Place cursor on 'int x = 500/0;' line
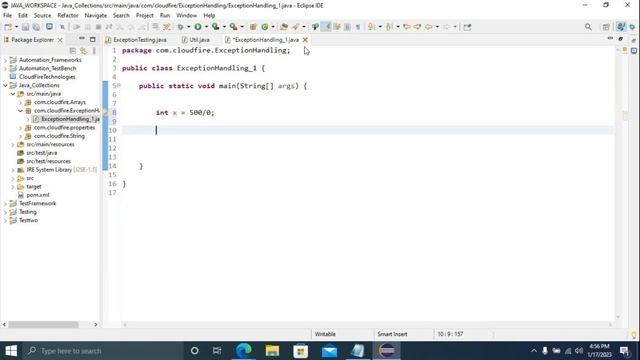 click(185, 113)
